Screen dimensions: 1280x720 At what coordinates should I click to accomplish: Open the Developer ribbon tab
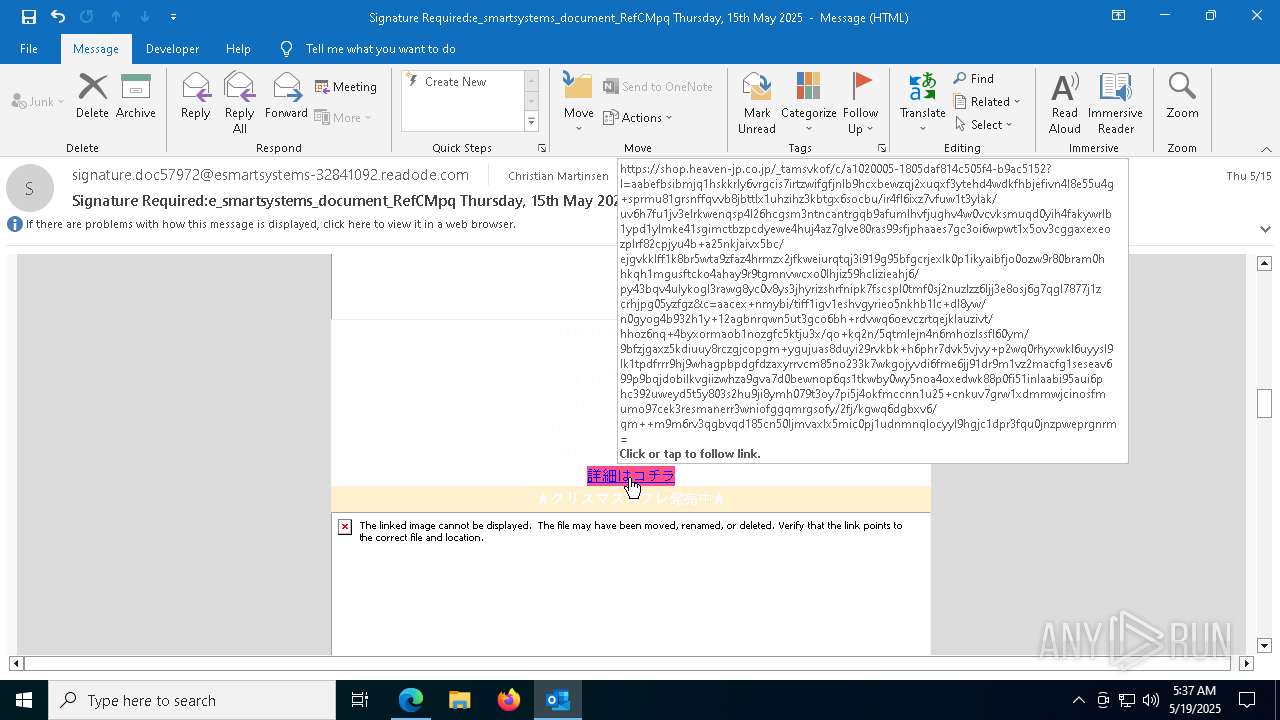point(172,48)
